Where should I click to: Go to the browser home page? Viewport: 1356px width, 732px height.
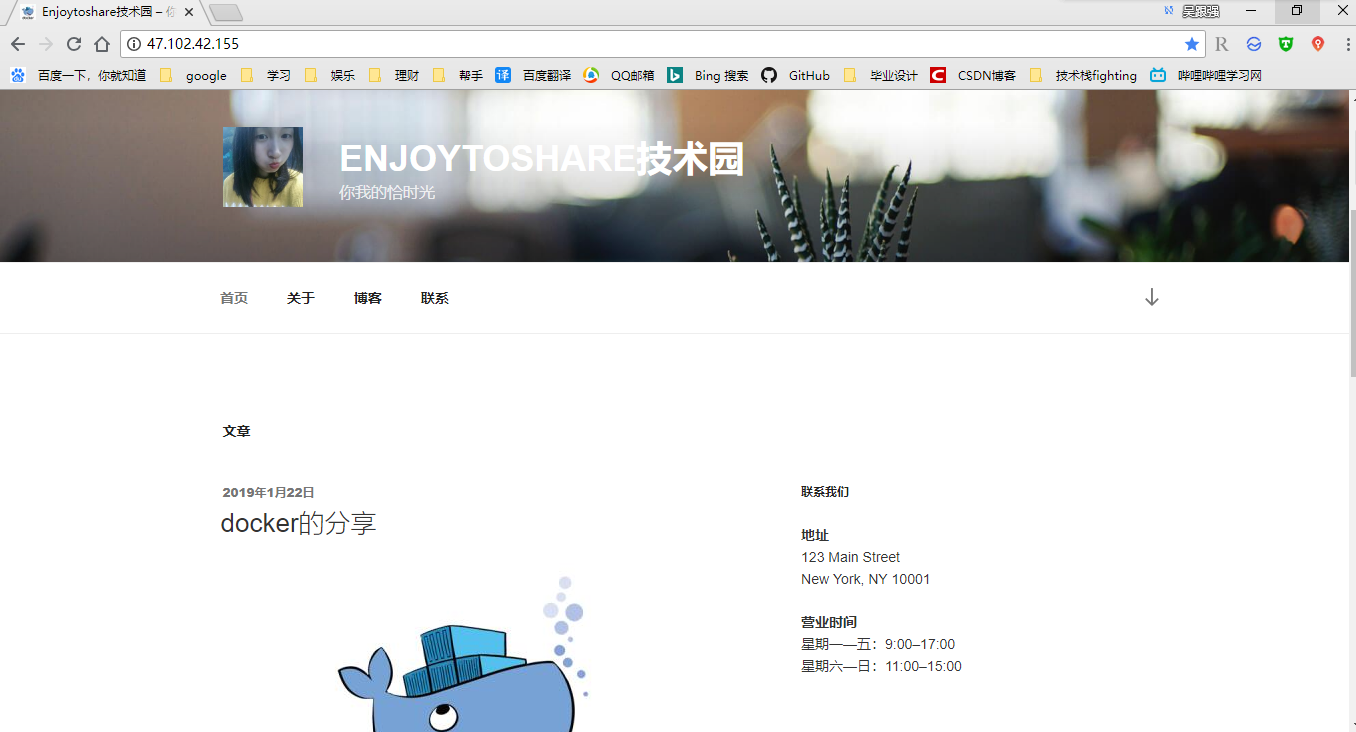104,44
